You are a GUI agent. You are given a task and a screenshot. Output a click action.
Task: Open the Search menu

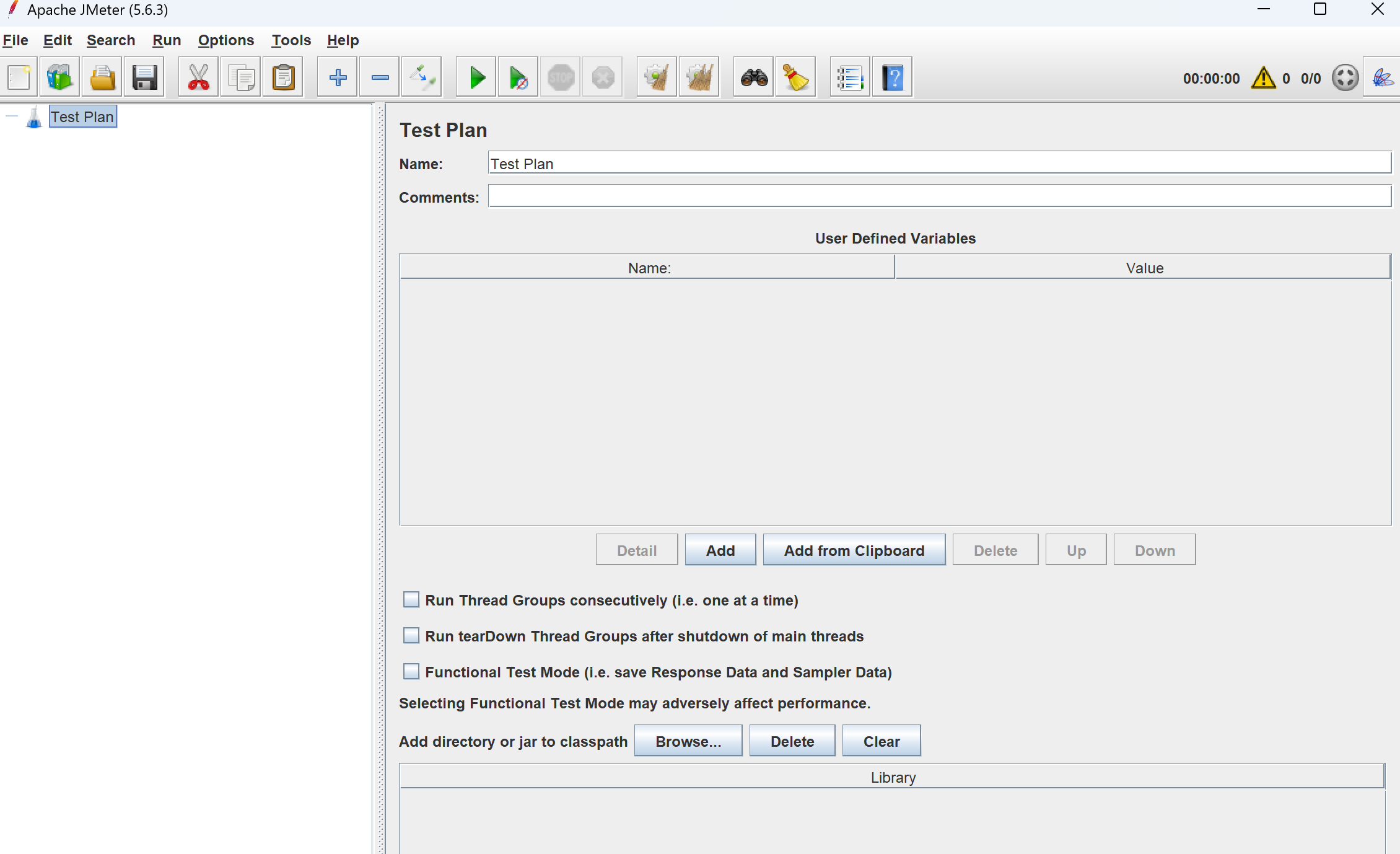[x=111, y=40]
